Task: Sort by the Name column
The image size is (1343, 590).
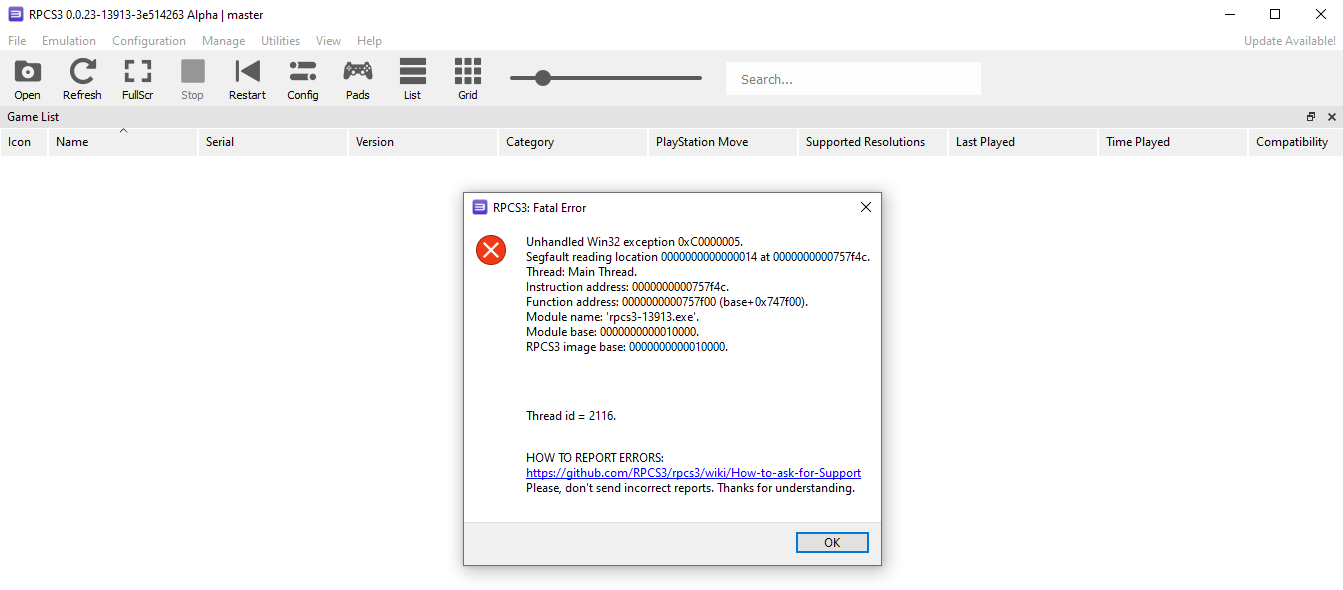Action: point(123,142)
